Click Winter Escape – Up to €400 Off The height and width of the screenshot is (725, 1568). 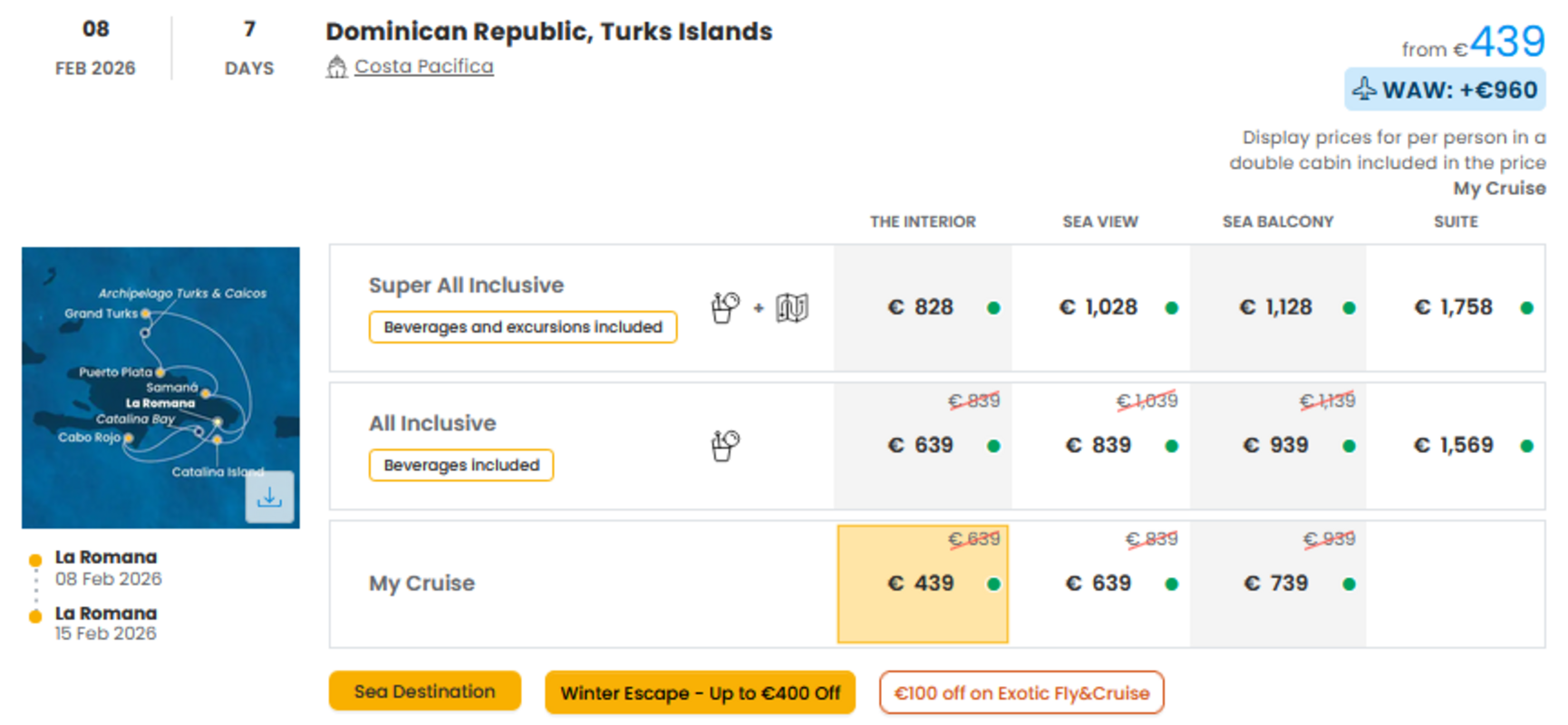[x=700, y=693]
